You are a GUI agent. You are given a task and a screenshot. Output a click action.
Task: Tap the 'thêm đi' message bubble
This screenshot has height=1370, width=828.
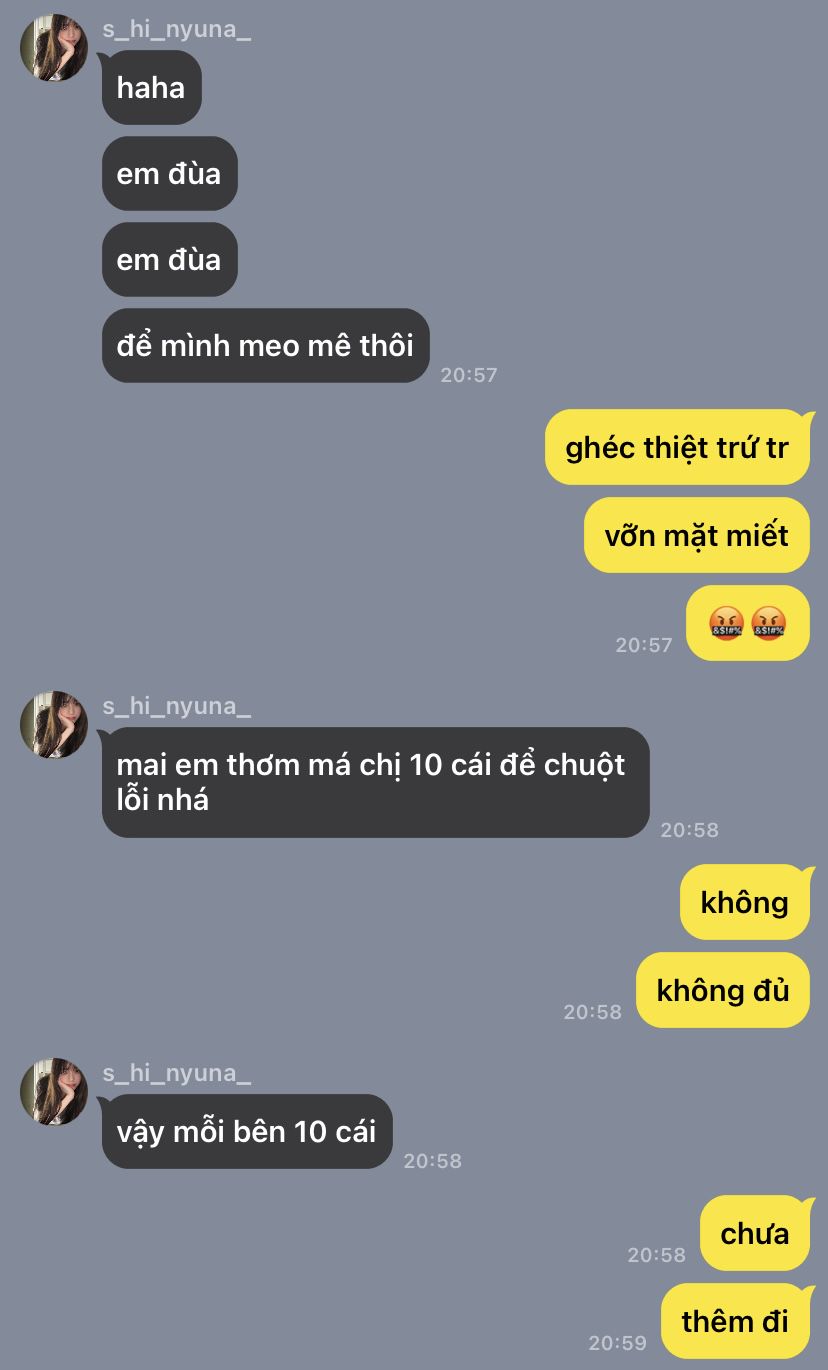point(735,1321)
